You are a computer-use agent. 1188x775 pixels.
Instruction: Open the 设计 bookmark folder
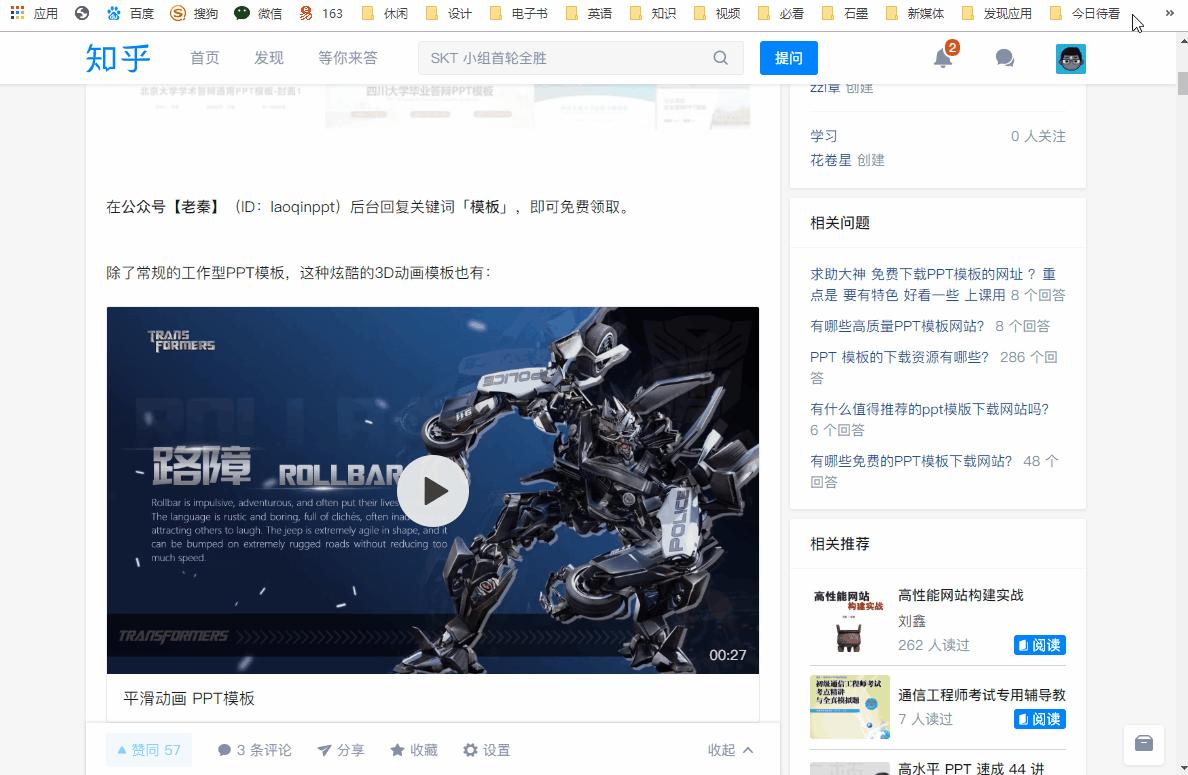point(449,13)
